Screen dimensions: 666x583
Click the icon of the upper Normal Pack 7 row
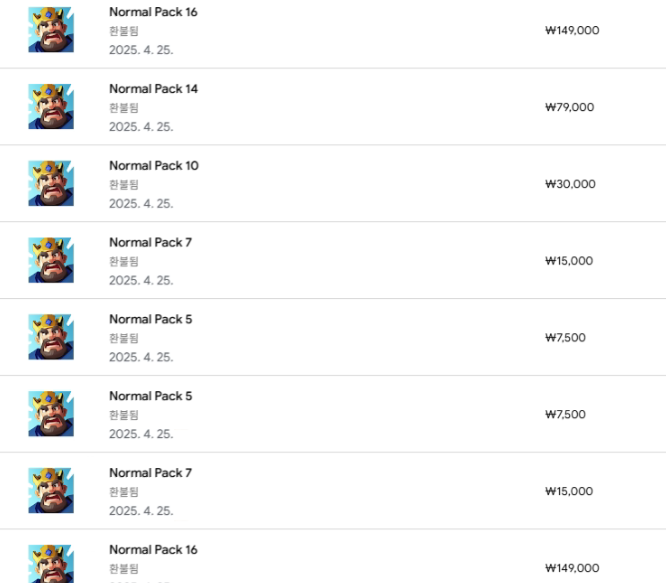pyautogui.click(x=50, y=260)
